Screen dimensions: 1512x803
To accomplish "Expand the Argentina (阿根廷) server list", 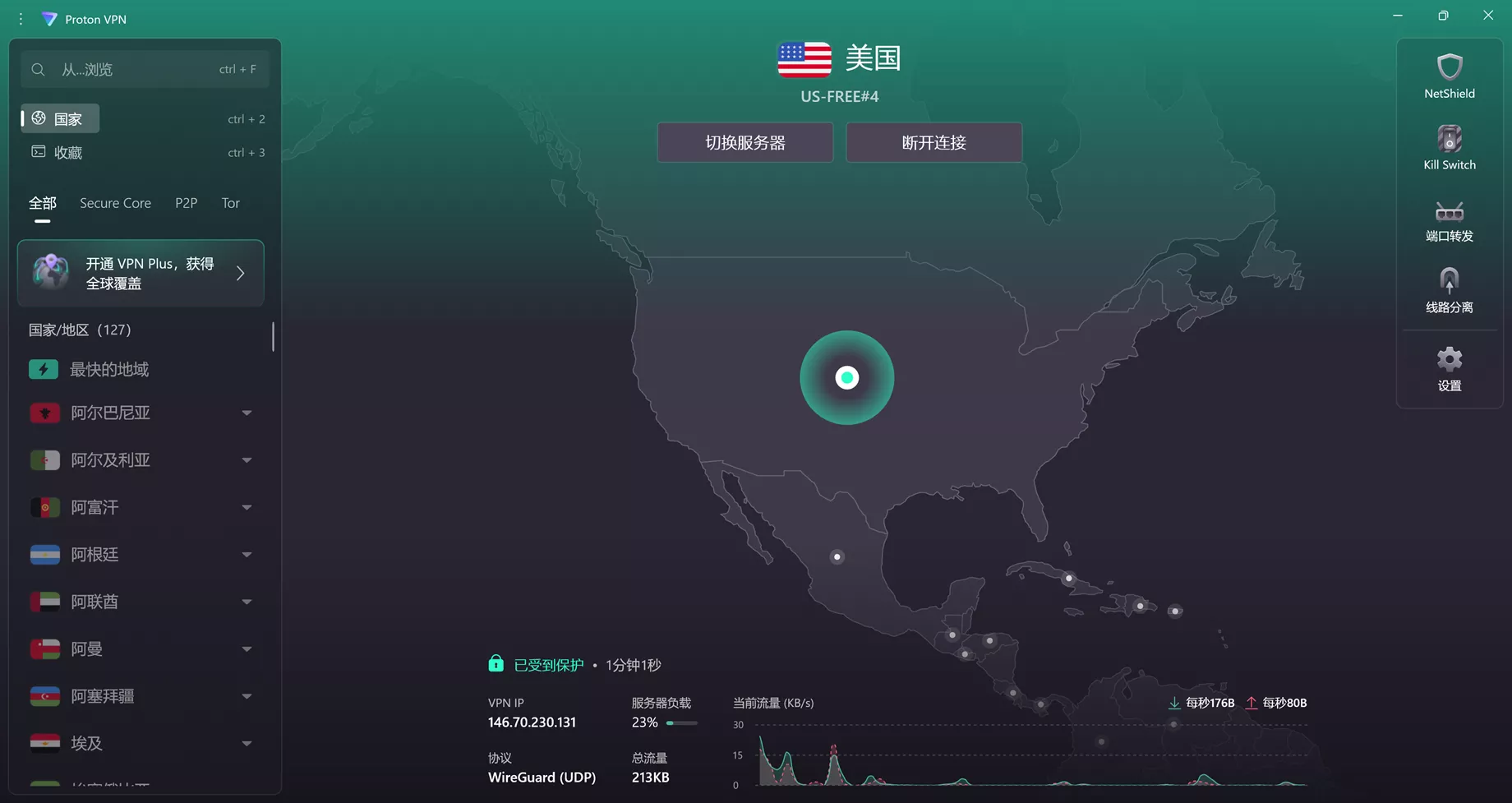I will click(x=247, y=555).
